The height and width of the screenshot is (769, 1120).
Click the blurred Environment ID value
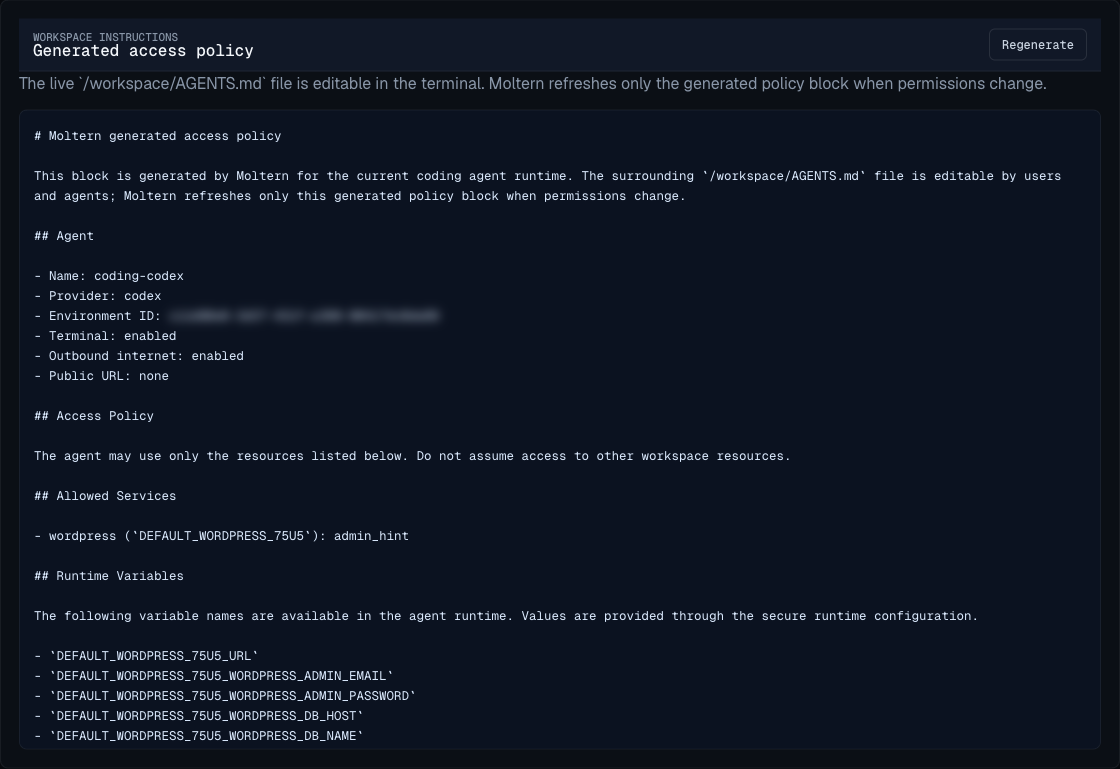tap(304, 316)
